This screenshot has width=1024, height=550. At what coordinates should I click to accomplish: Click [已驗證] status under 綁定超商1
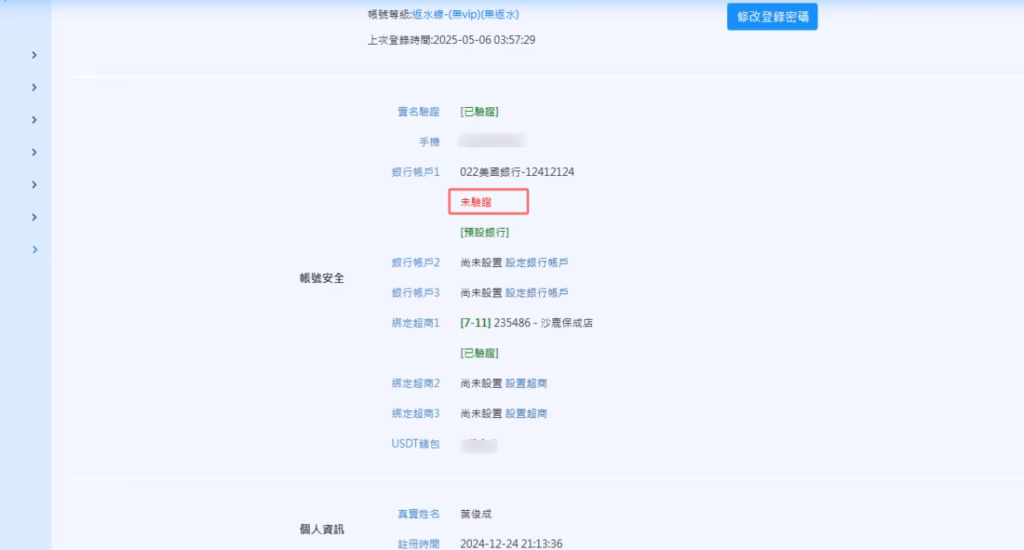[479, 353]
